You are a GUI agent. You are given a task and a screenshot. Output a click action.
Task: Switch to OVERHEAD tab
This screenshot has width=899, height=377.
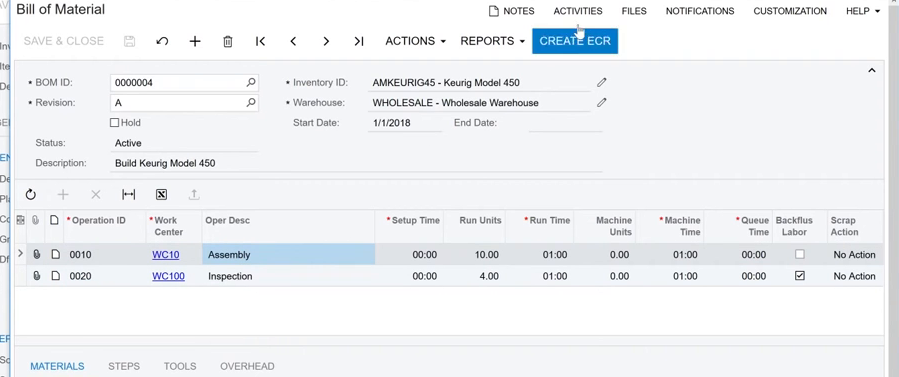[x=247, y=366]
